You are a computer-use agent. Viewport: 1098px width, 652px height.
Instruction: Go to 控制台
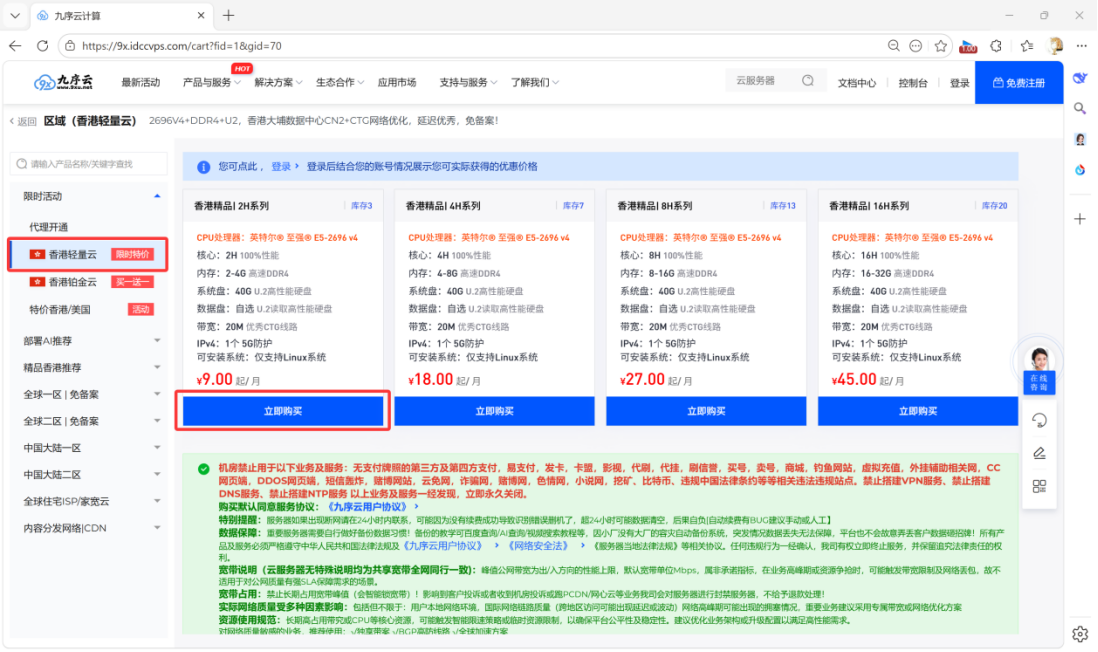pyautogui.click(x=912, y=83)
